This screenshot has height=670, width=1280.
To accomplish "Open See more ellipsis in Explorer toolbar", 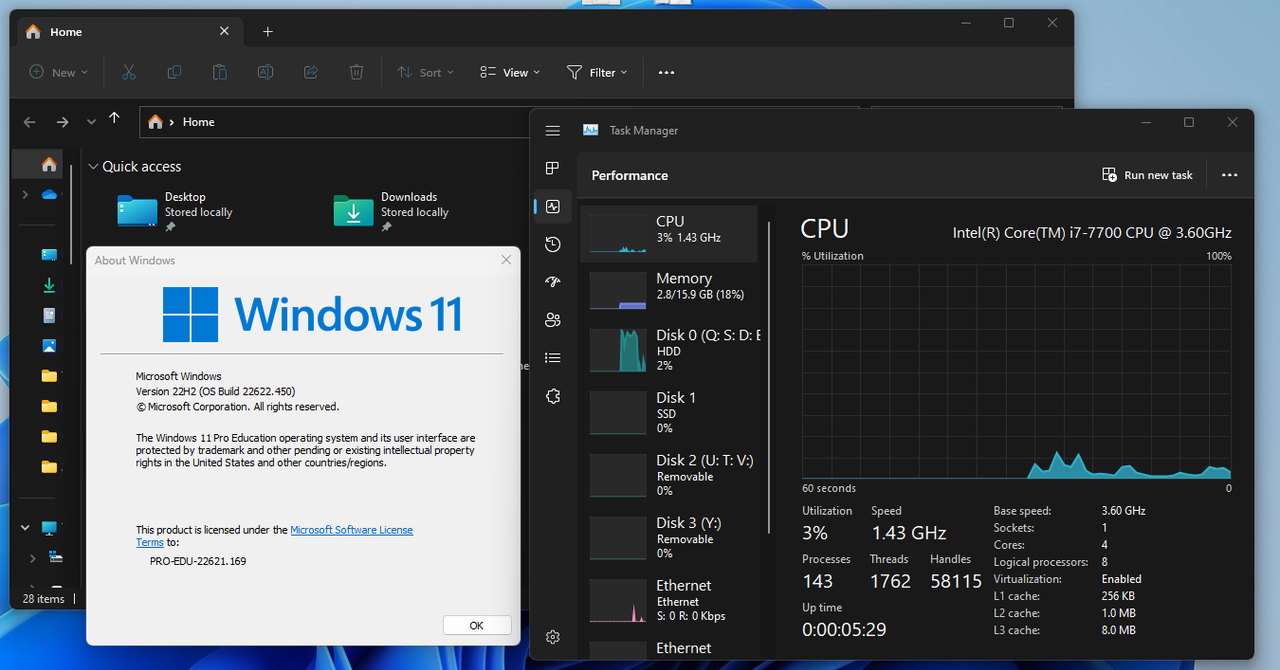I will pyautogui.click(x=666, y=72).
